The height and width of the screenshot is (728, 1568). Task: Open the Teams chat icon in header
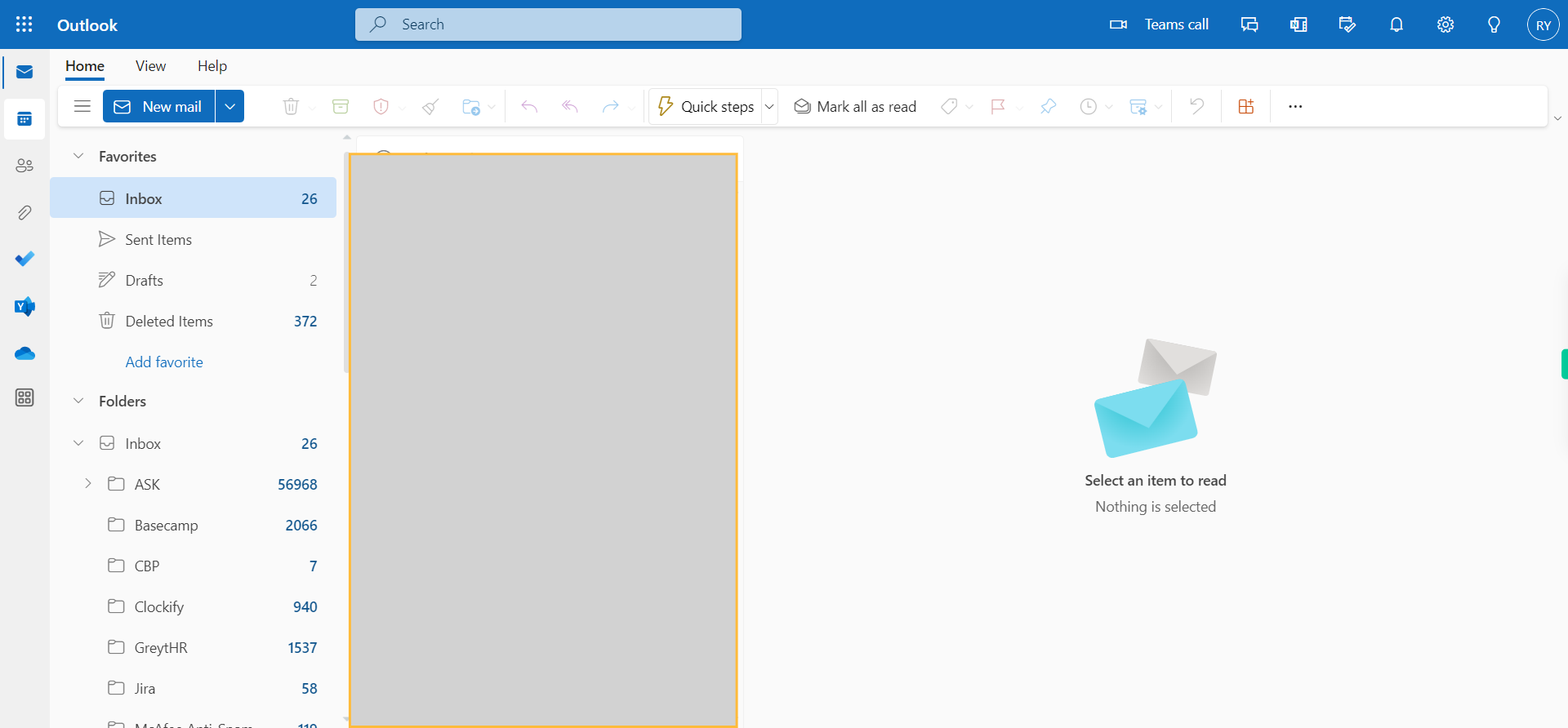1249,24
